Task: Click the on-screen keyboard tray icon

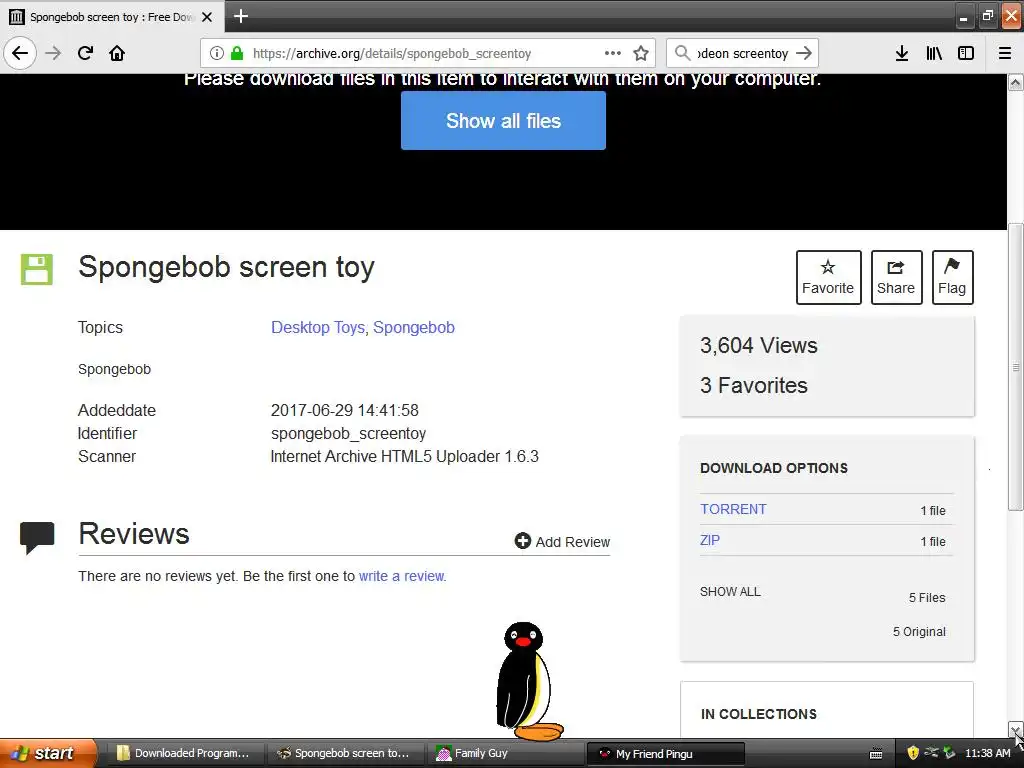Action: tap(876, 754)
